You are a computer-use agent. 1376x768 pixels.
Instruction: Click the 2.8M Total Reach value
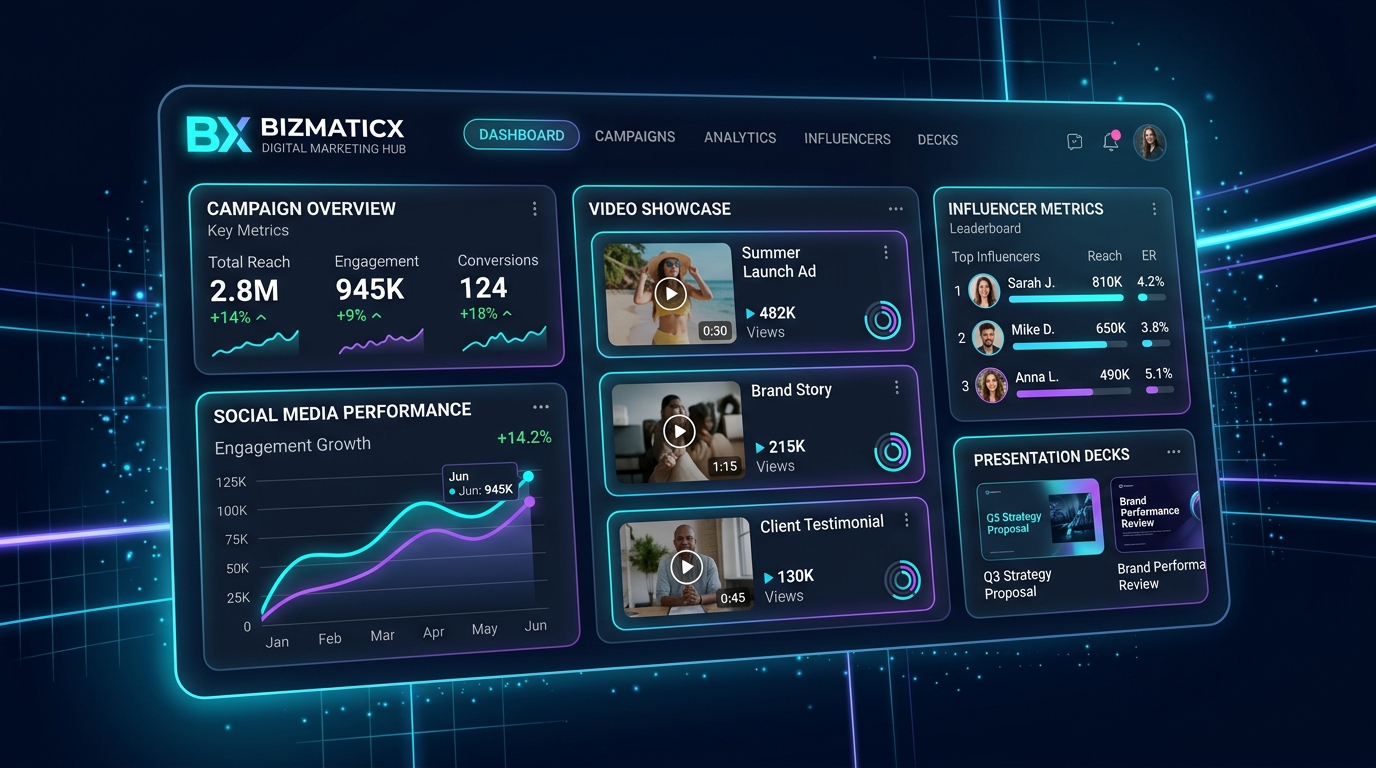pyautogui.click(x=244, y=291)
